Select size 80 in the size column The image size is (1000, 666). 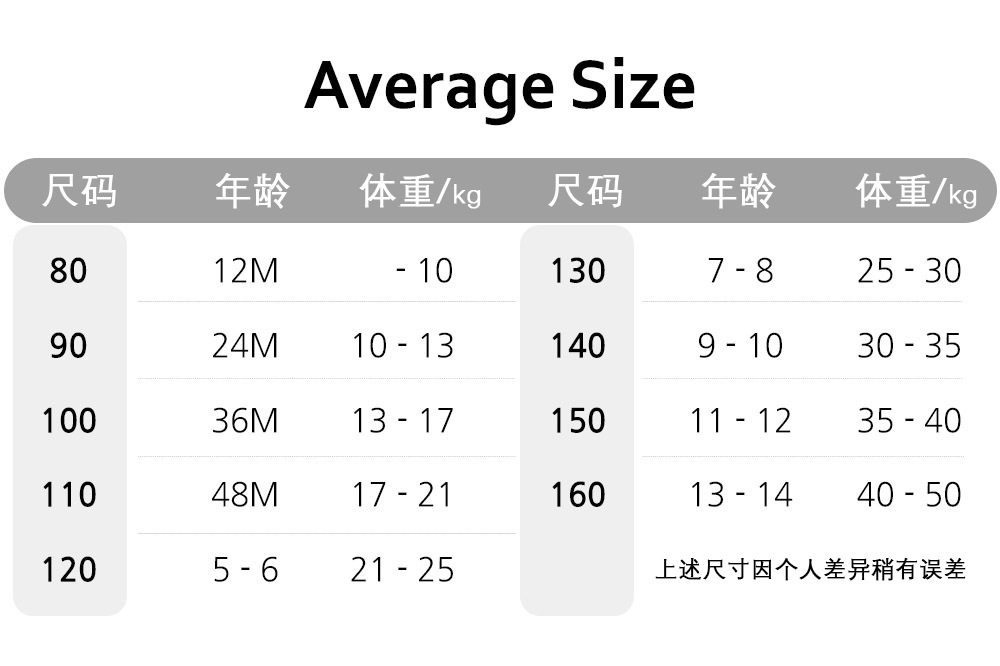pyautogui.click(x=68, y=270)
